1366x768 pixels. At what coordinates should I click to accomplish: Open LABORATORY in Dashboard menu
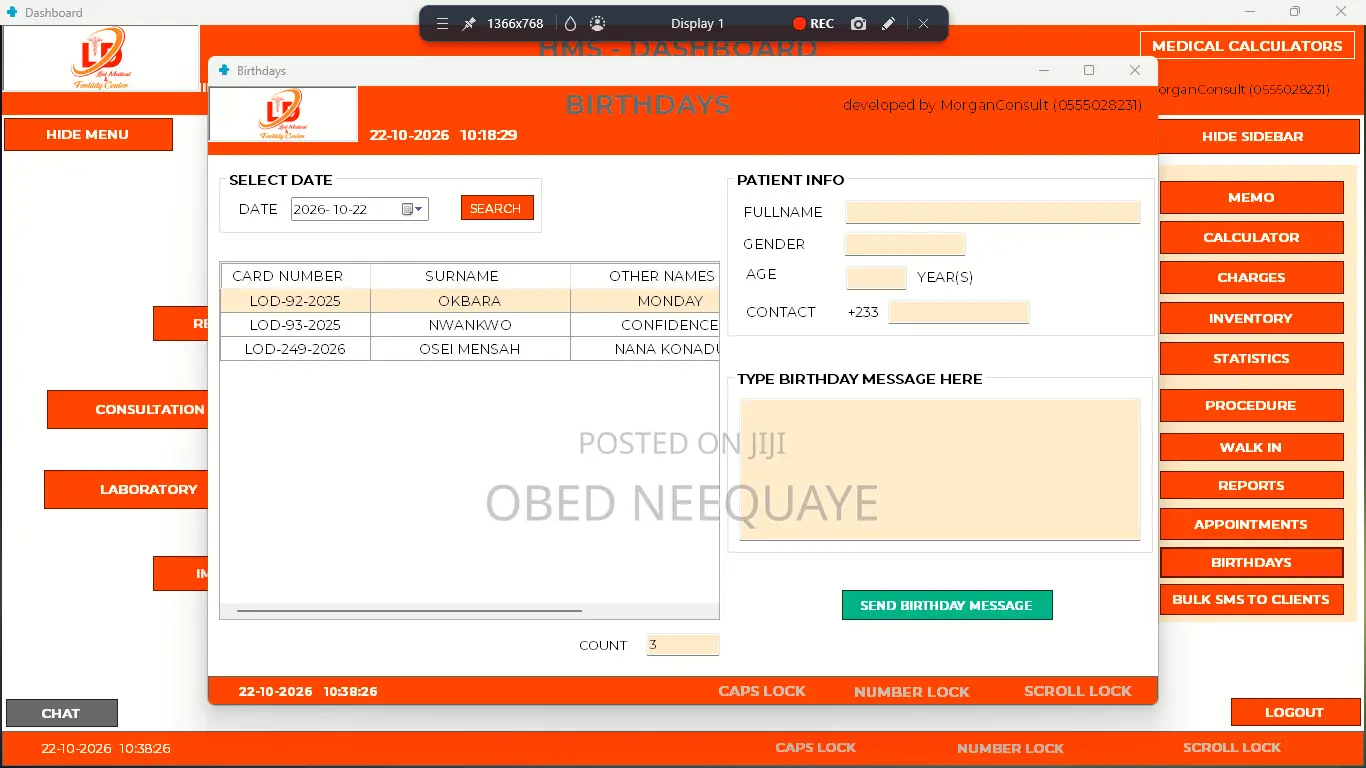click(x=126, y=489)
